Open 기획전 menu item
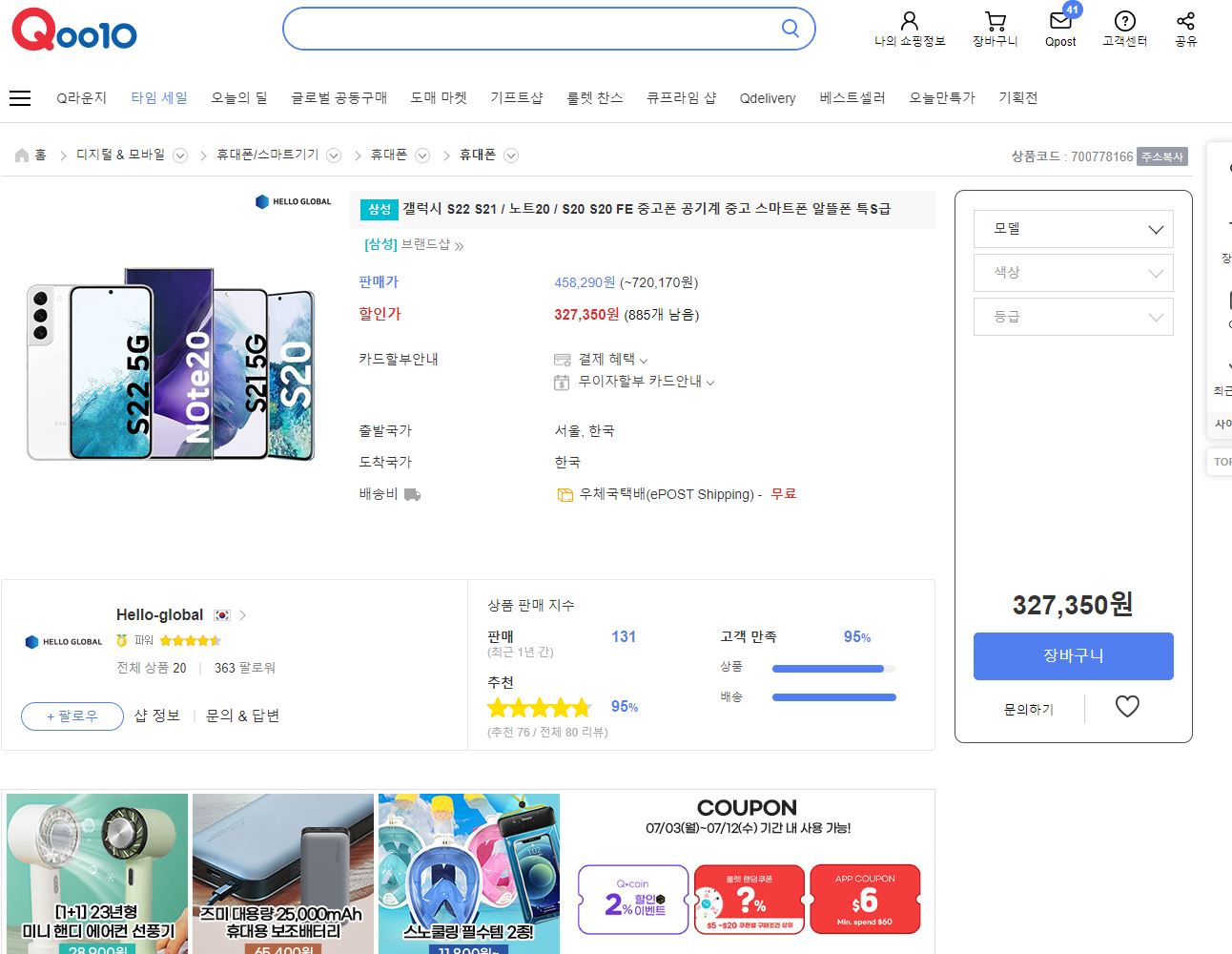 (1017, 98)
